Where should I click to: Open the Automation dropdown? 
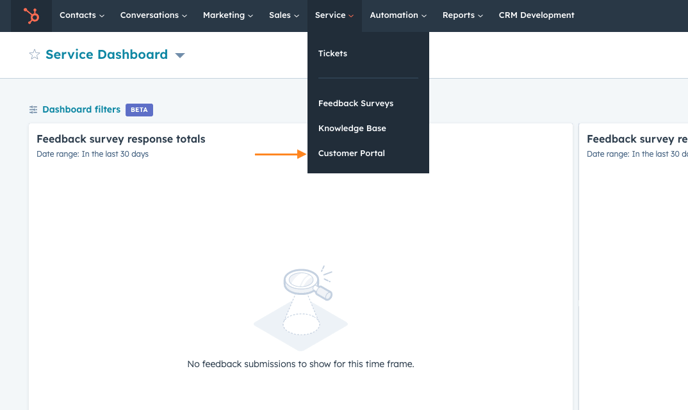coord(398,15)
